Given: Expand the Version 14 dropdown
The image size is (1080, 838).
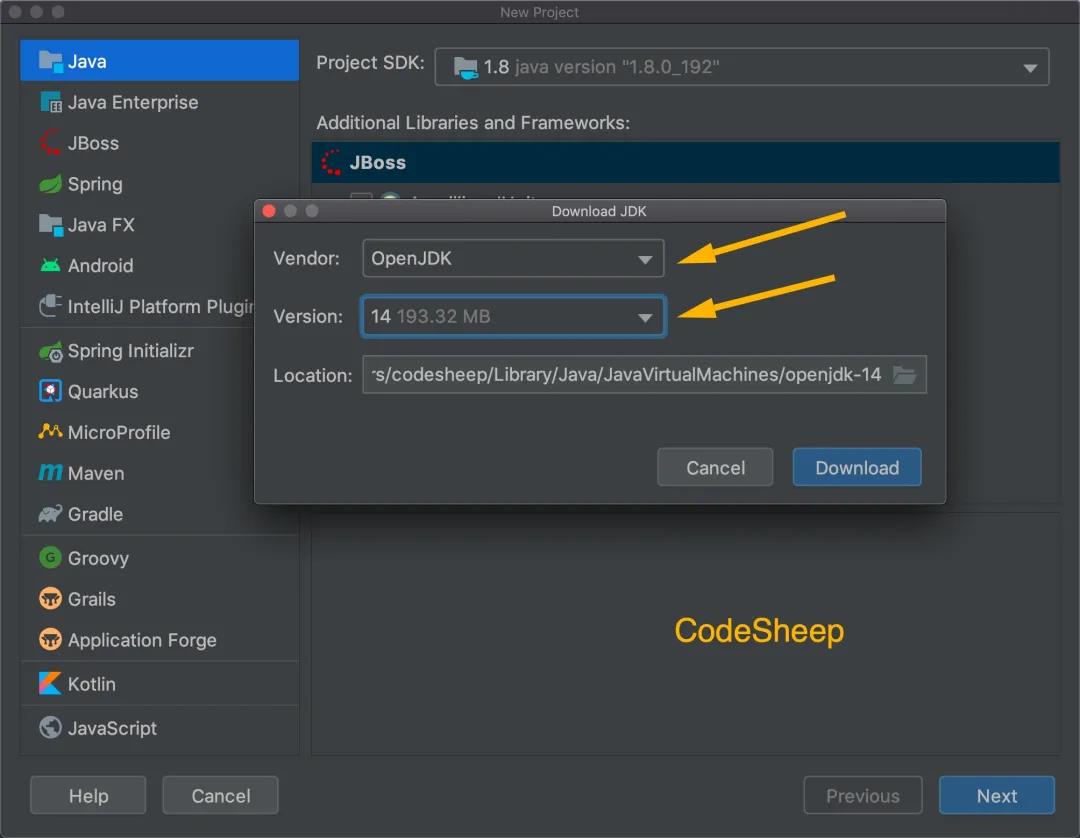Looking at the screenshot, I should click(x=513, y=316).
